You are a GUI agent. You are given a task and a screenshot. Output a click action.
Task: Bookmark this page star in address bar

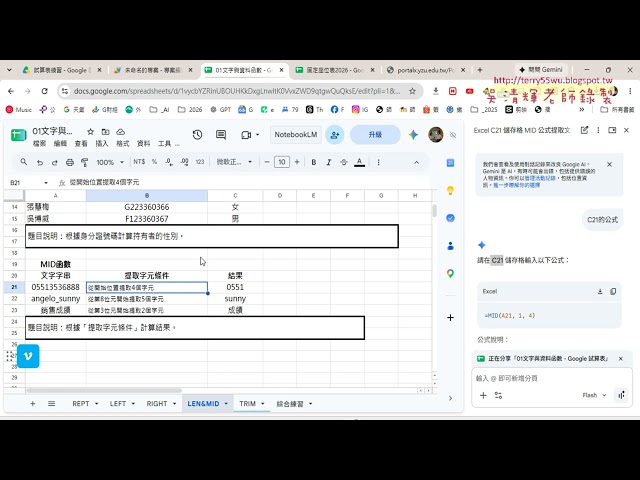(x=413, y=91)
